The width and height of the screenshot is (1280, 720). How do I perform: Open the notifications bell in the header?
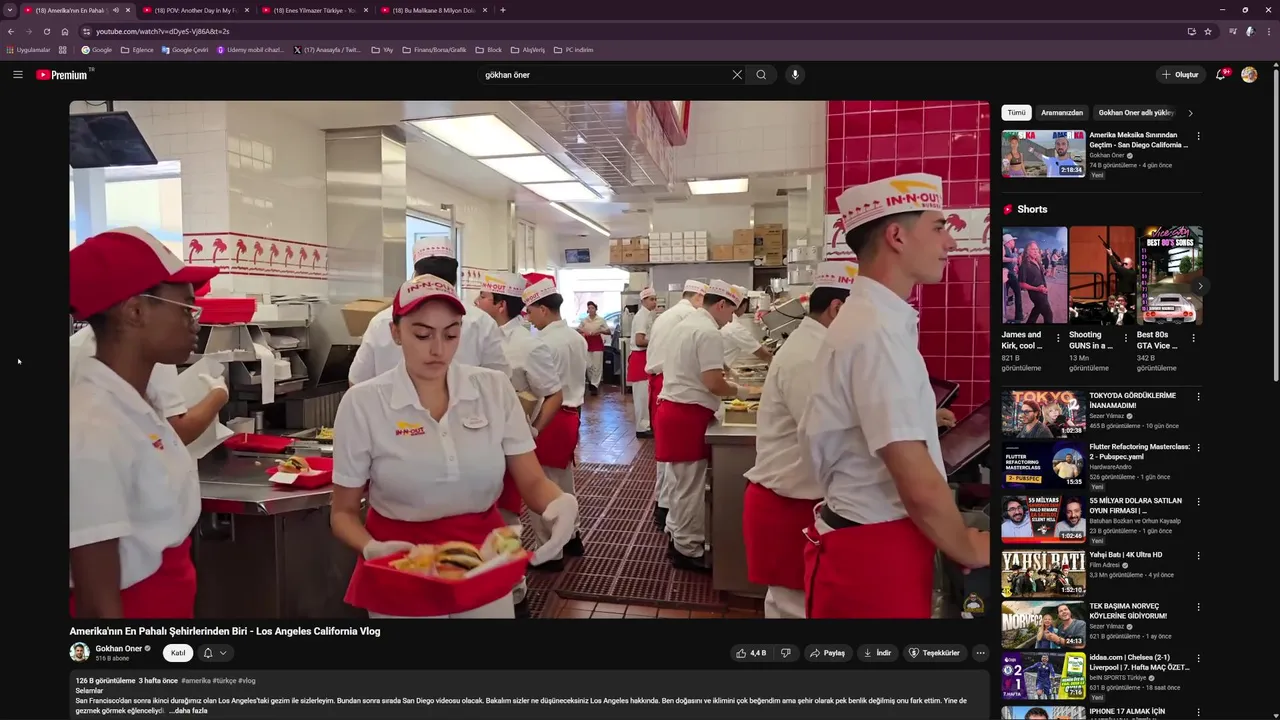click(1221, 75)
